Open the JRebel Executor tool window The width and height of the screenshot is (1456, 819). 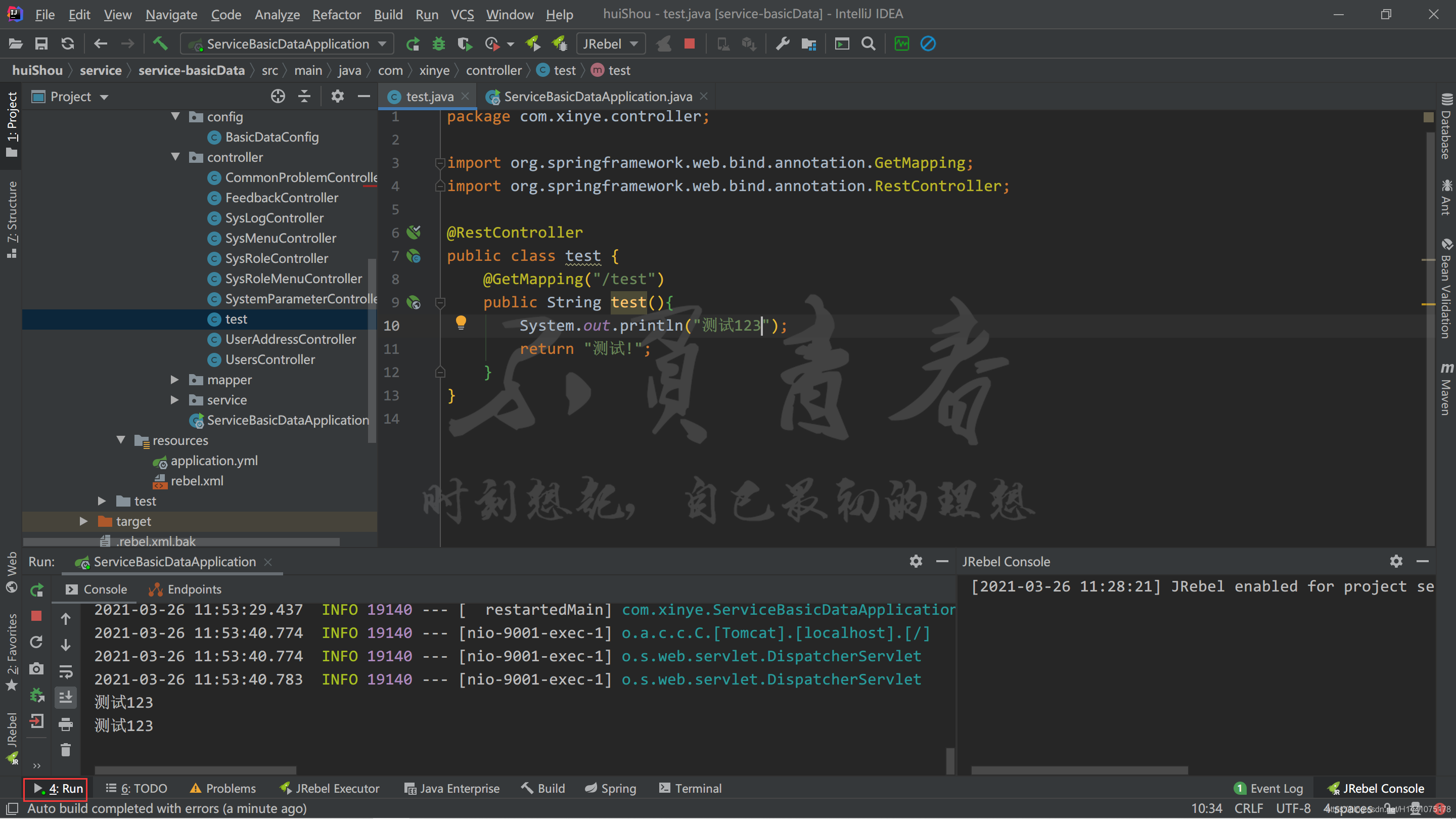[330, 789]
